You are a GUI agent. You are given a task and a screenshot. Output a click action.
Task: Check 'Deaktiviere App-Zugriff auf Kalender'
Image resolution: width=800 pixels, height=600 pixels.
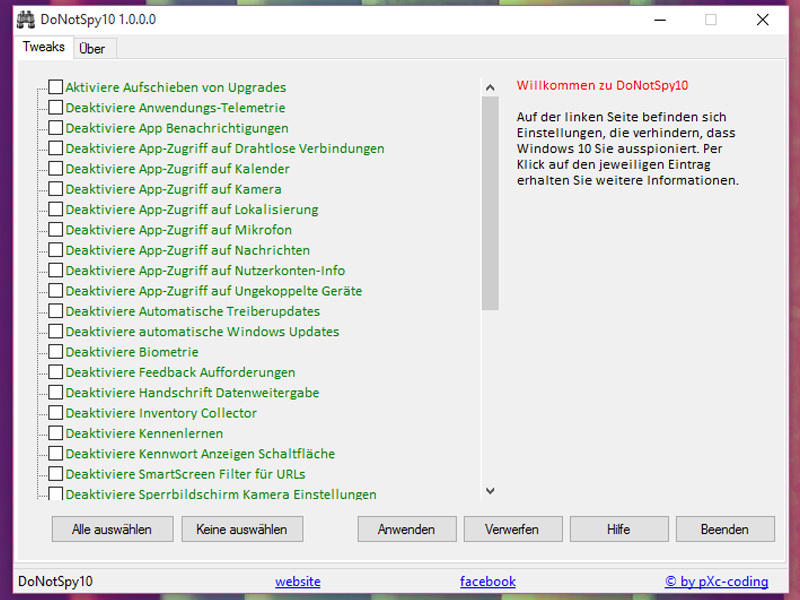56,168
